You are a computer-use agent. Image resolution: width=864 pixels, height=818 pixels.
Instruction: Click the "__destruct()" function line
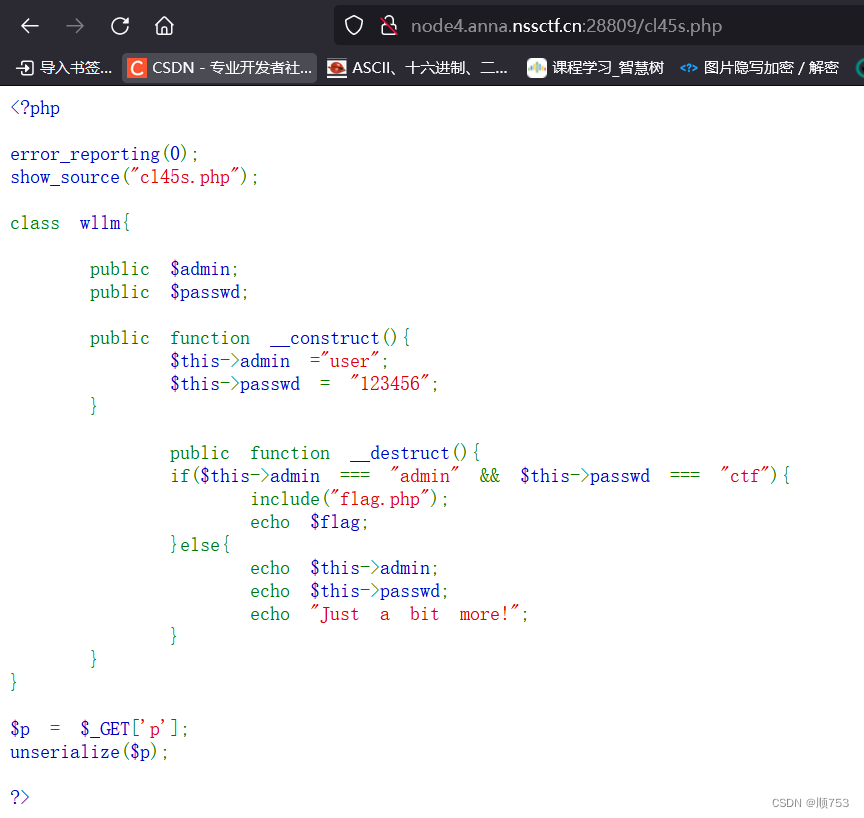point(325,453)
